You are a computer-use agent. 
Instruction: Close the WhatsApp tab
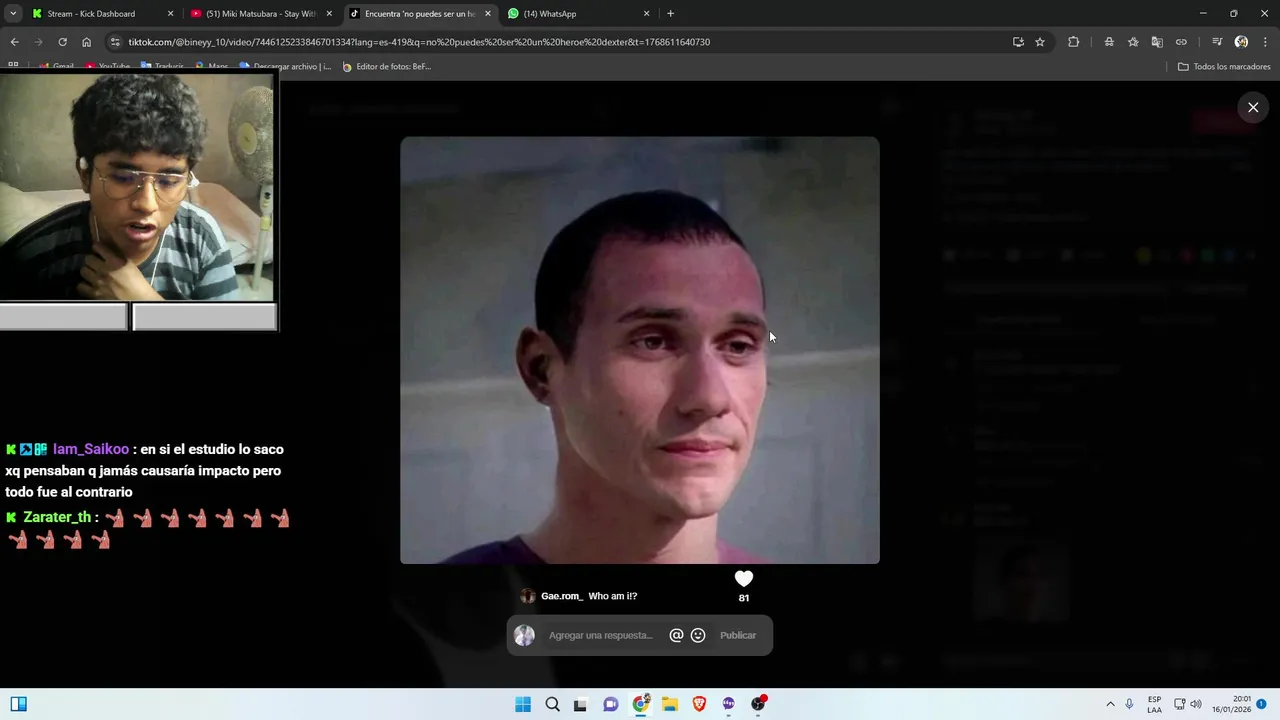pyautogui.click(x=646, y=14)
